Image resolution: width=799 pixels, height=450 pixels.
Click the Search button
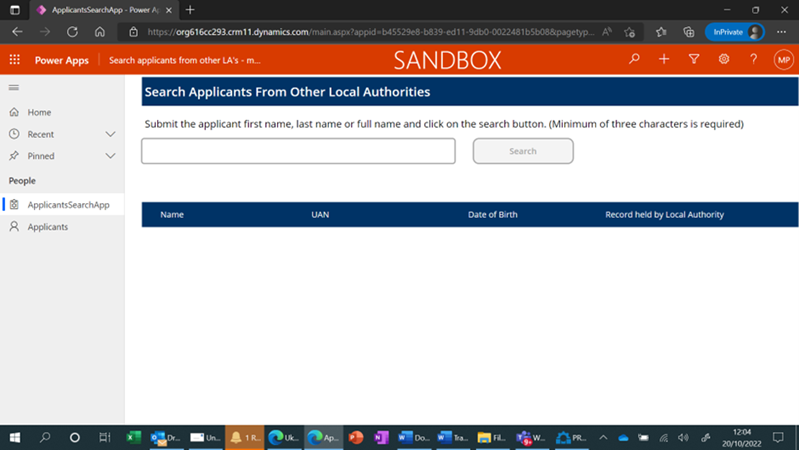[x=523, y=151]
